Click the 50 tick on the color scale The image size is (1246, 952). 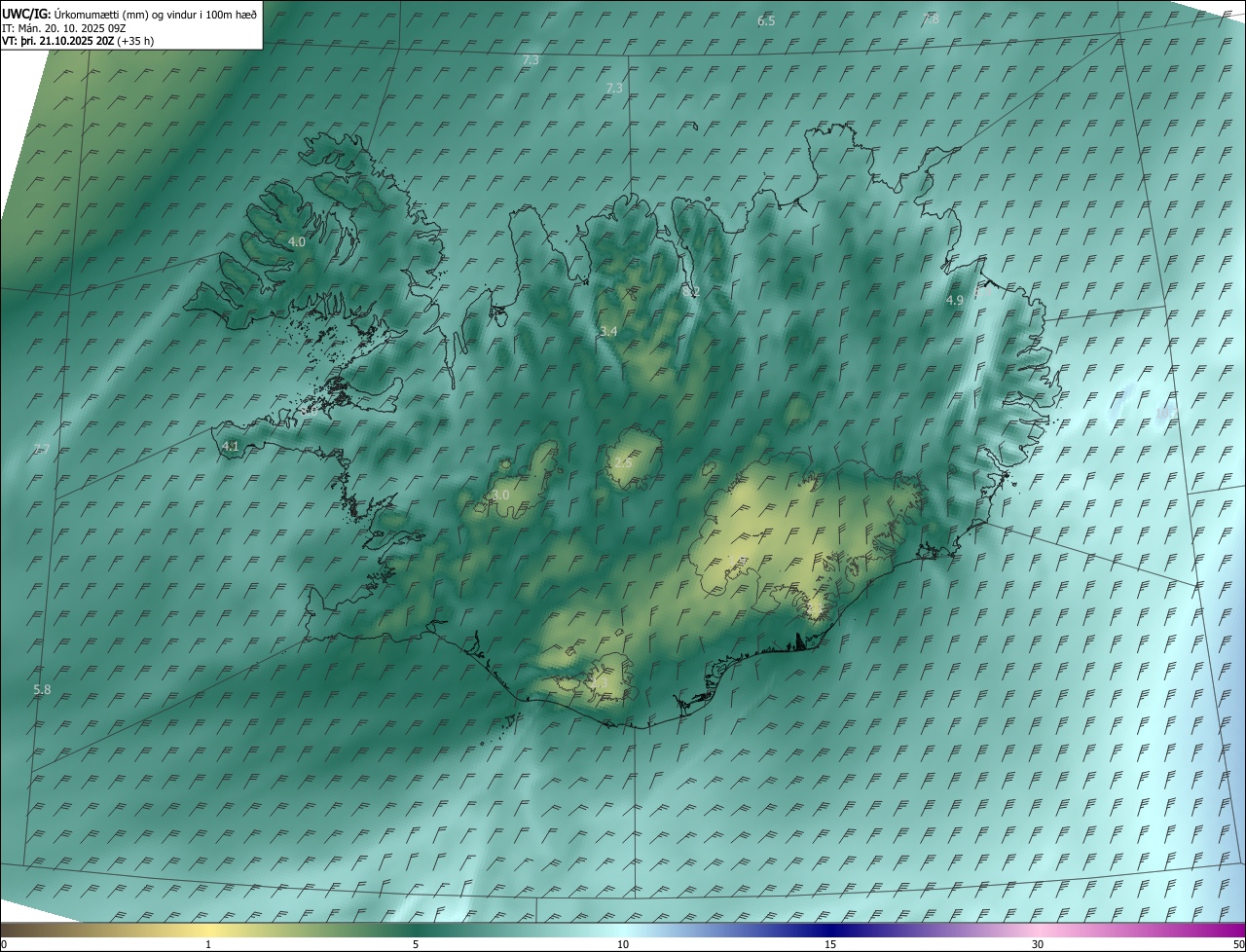(x=1238, y=945)
